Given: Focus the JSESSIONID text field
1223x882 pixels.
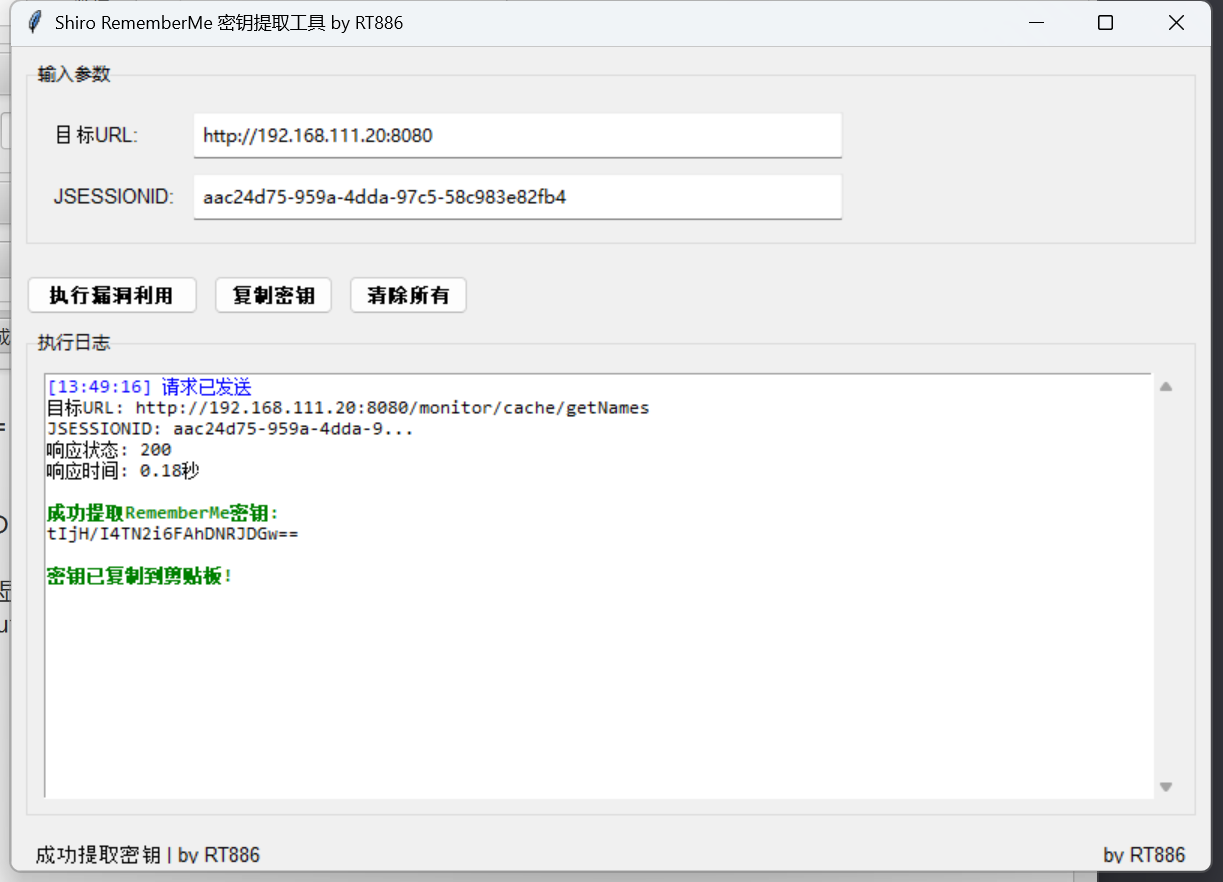Looking at the screenshot, I should coord(517,197).
